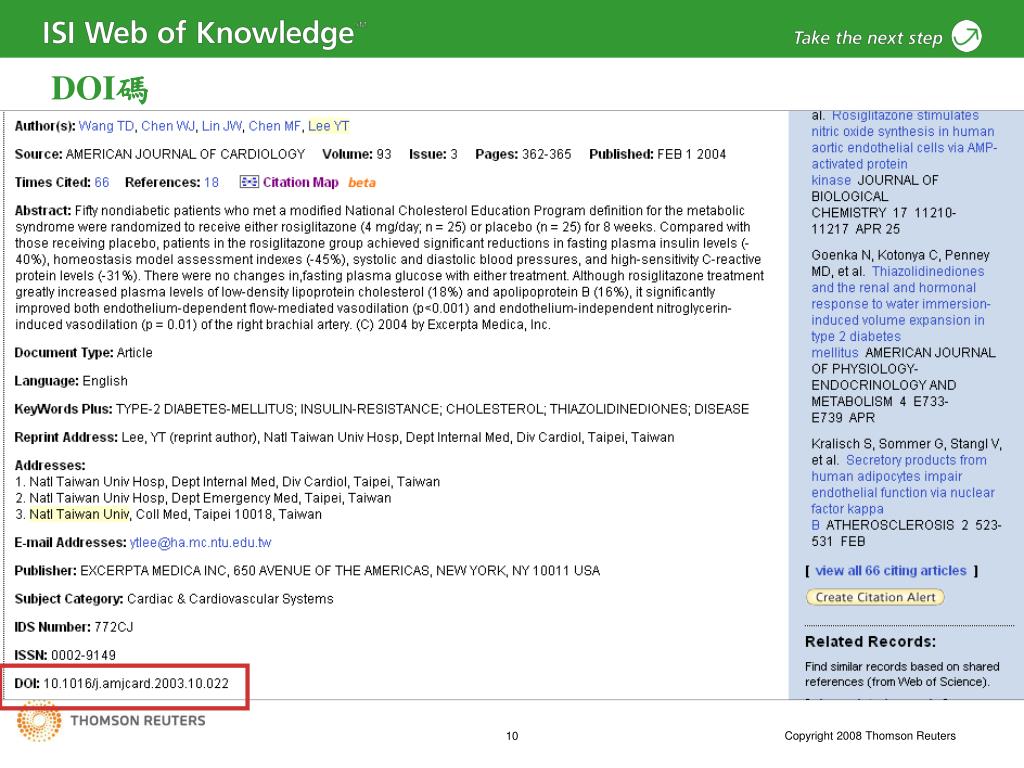Click the Citation Map icon
This screenshot has width=1024, height=768.
249,182
